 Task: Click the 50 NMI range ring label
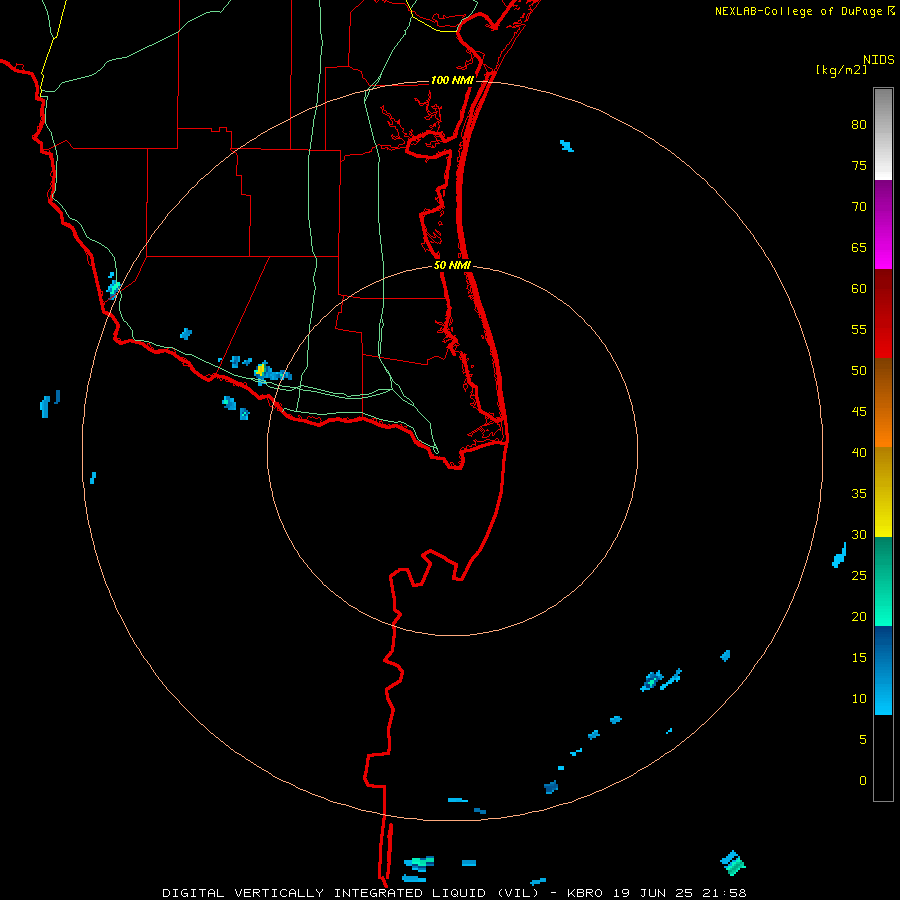[452, 265]
